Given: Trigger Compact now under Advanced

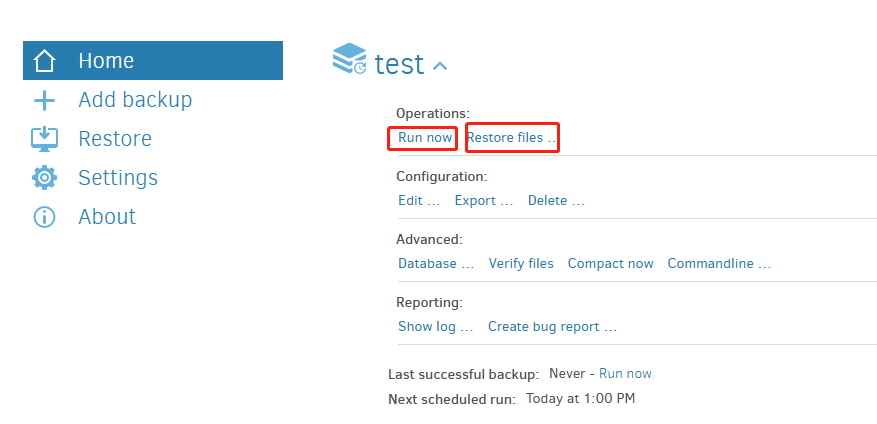Looking at the screenshot, I should click(610, 263).
